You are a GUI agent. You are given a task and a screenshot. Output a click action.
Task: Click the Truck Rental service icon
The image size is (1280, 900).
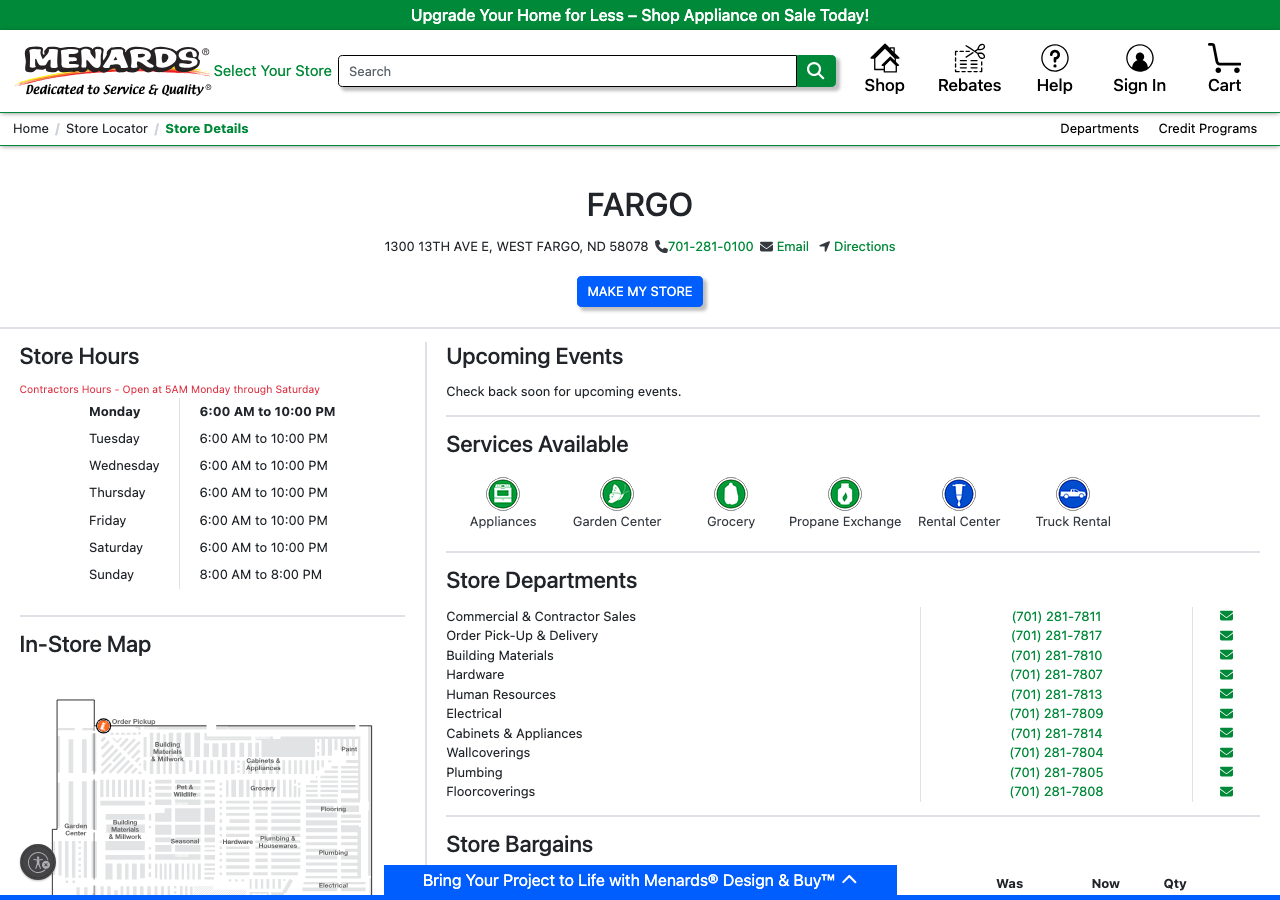pyautogui.click(x=1073, y=494)
